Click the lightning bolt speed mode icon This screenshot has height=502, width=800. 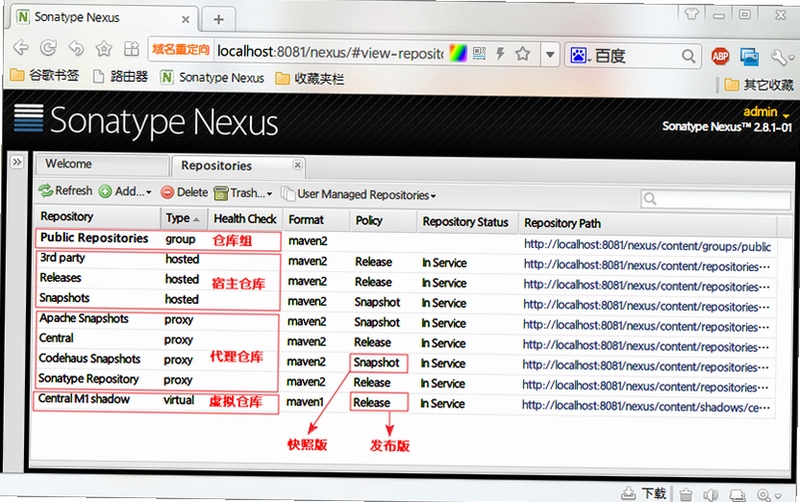(501, 54)
